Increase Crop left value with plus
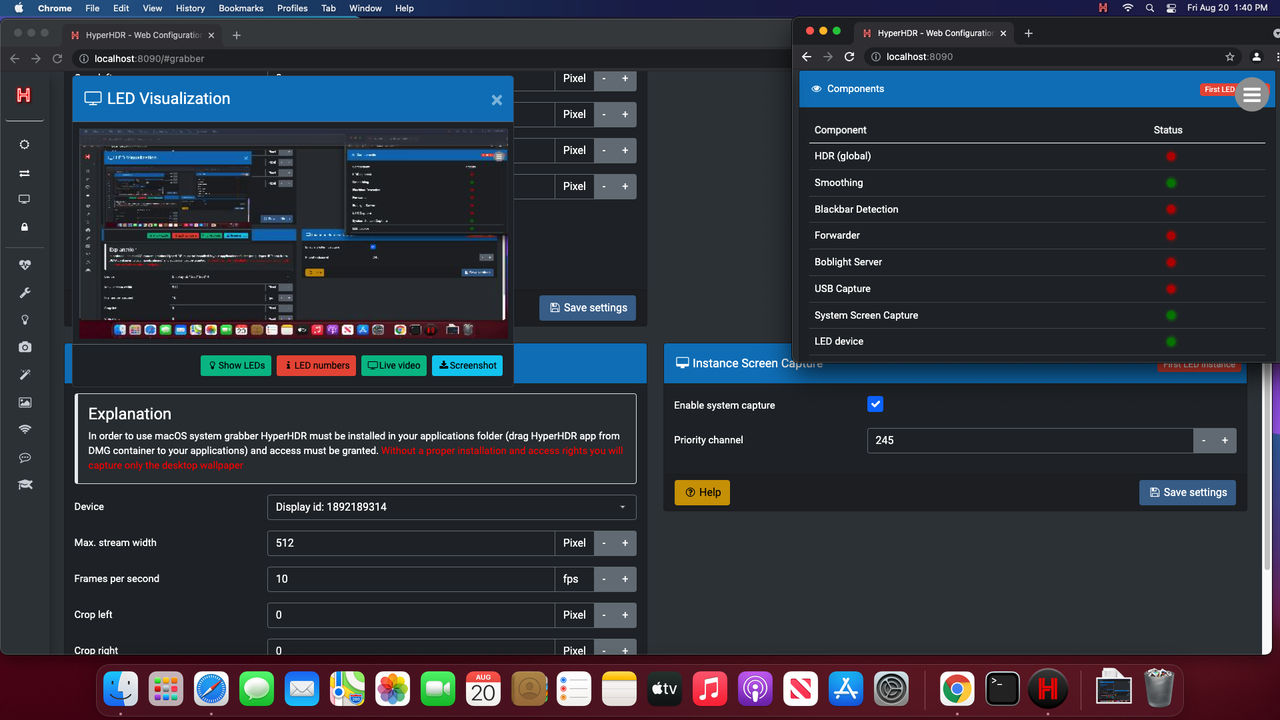 tap(625, 615)
